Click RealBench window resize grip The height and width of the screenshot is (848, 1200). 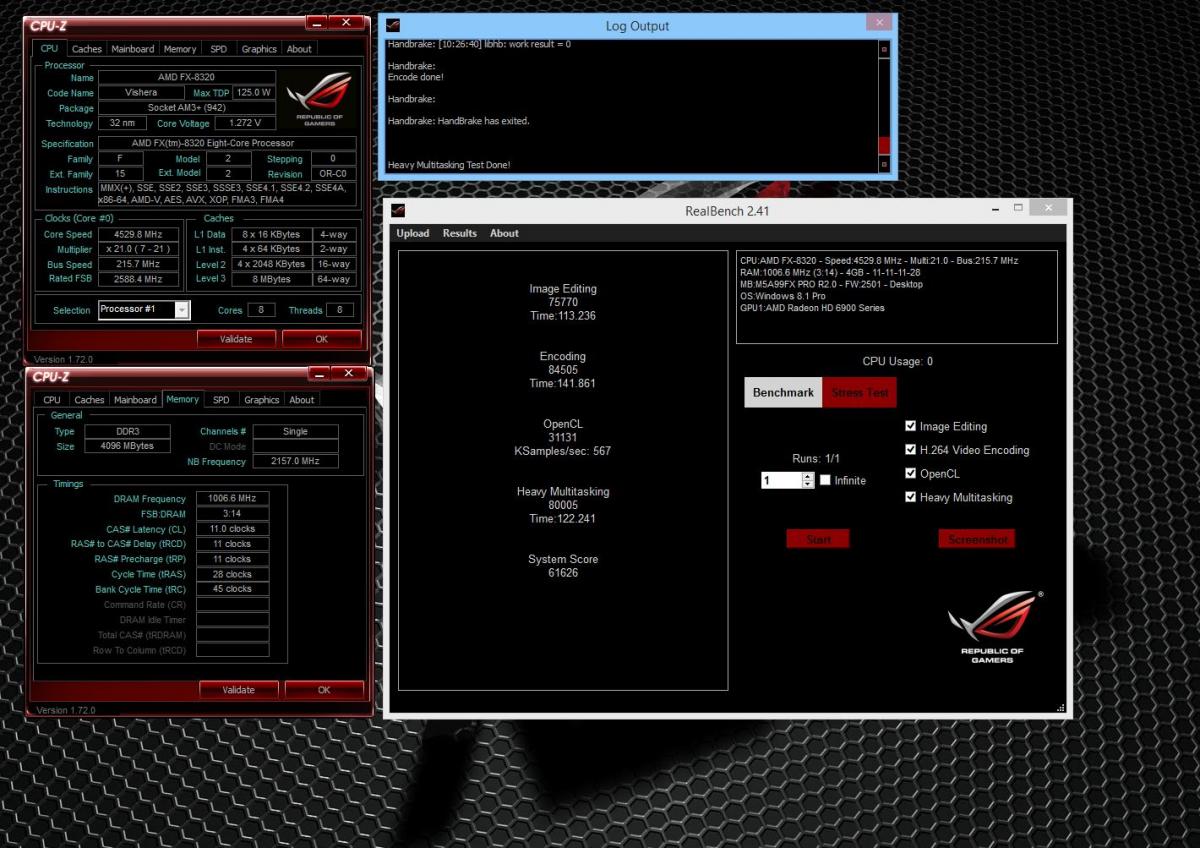1061,708
